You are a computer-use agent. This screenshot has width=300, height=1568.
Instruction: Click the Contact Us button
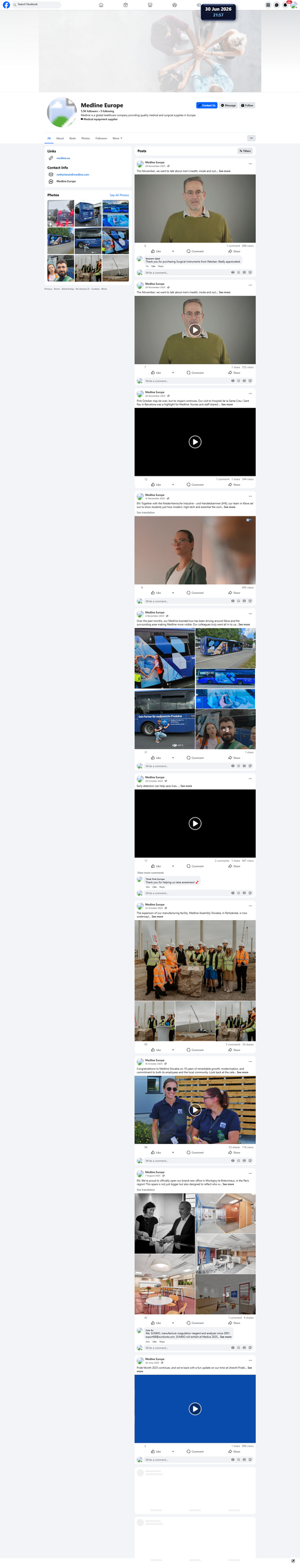207,106
